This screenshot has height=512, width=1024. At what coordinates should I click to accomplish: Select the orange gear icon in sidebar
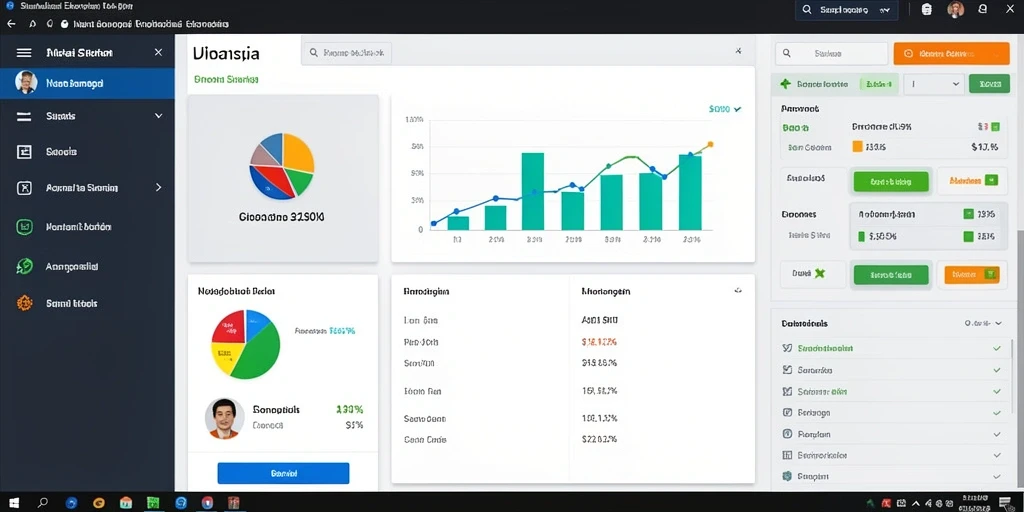[24, 303]
